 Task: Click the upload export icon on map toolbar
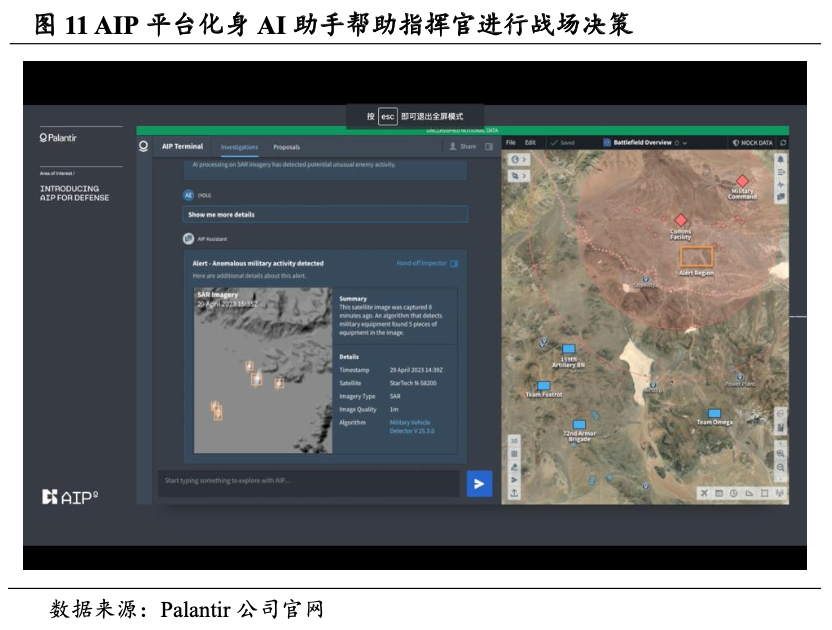(x=514, y=493)
